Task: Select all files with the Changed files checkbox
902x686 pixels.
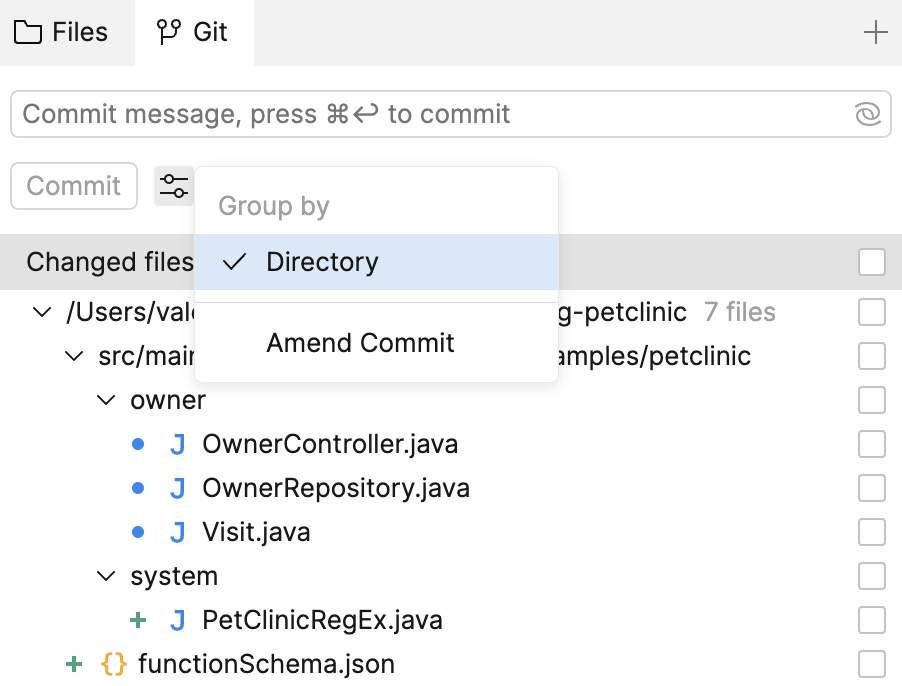Action: [871, 262]
